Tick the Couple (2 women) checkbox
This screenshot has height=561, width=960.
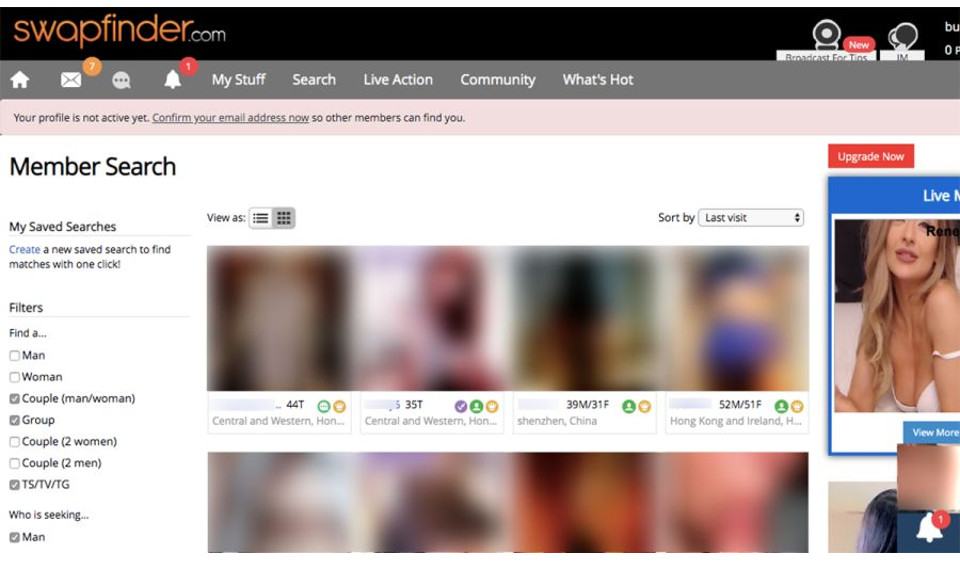point(15,442)
